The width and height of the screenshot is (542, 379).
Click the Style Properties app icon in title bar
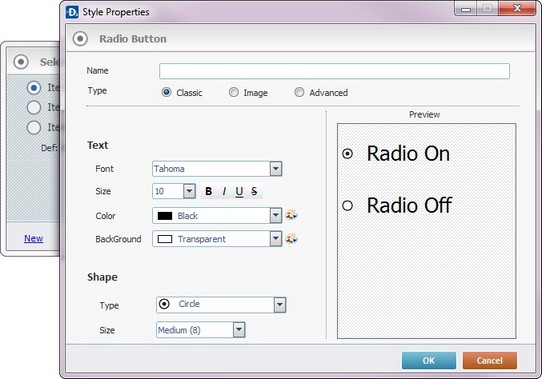[72, 12]
